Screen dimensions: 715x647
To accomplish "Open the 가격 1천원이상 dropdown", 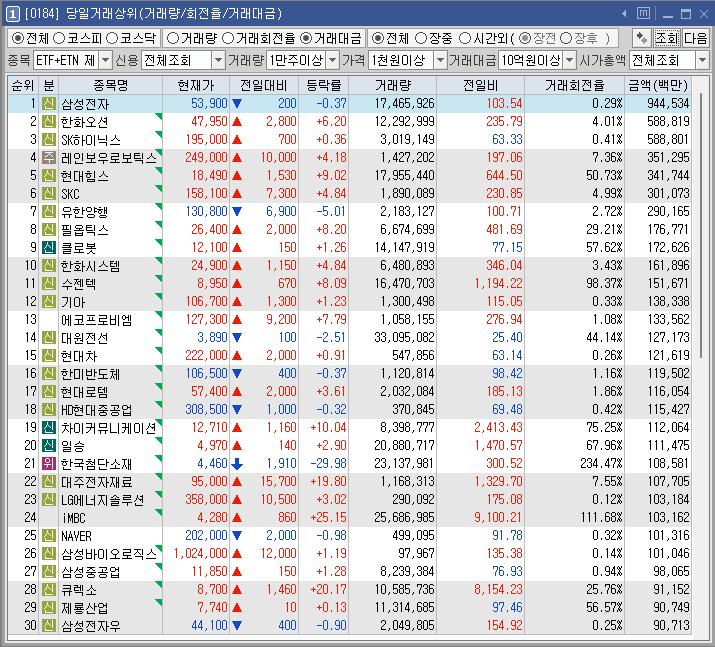I will [x=440, y=60].
